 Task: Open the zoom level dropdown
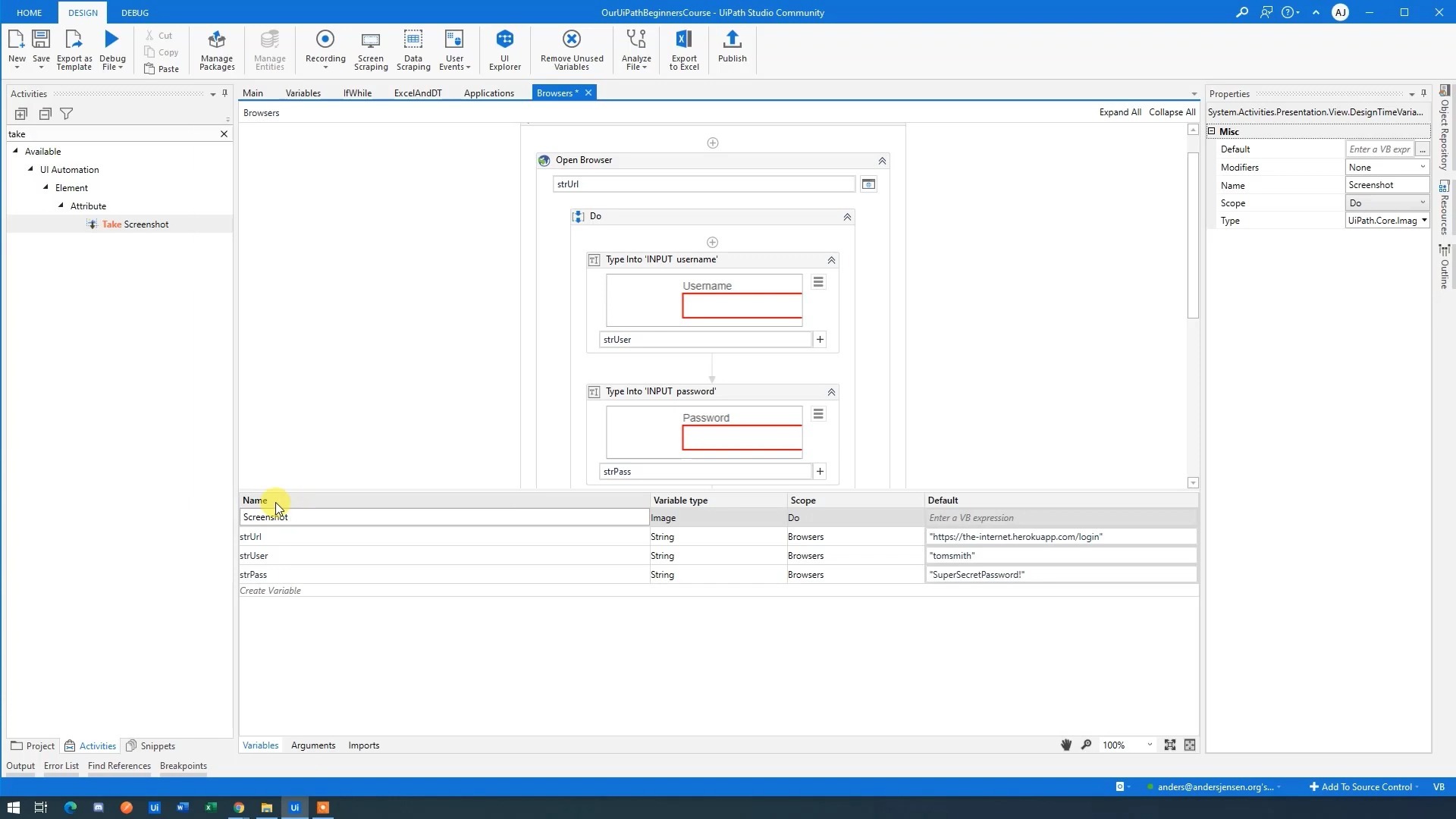1150,745
